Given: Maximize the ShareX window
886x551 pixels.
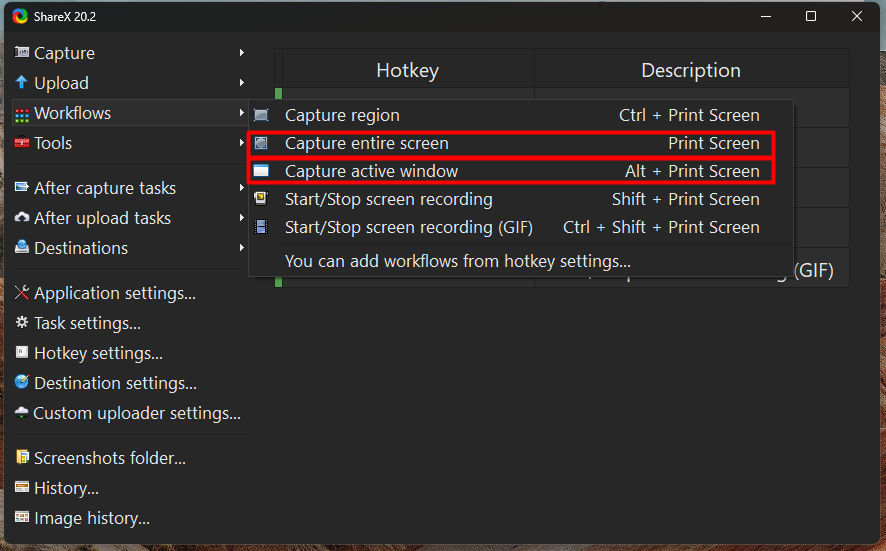Looking at the screenshot, I should [811, 16].
